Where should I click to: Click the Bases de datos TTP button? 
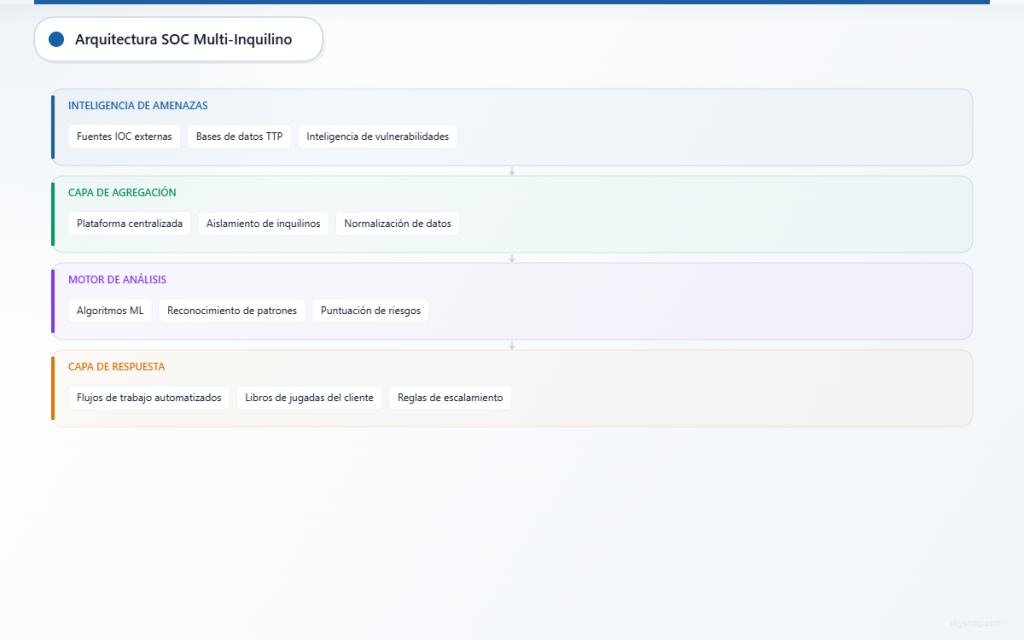pyautogui.click(x=239, y=136)
